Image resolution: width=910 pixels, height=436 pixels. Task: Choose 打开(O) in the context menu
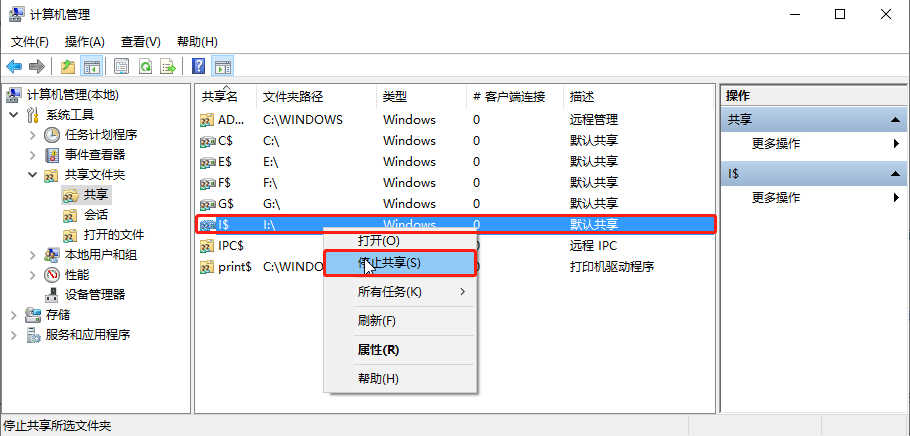[400, 240]
